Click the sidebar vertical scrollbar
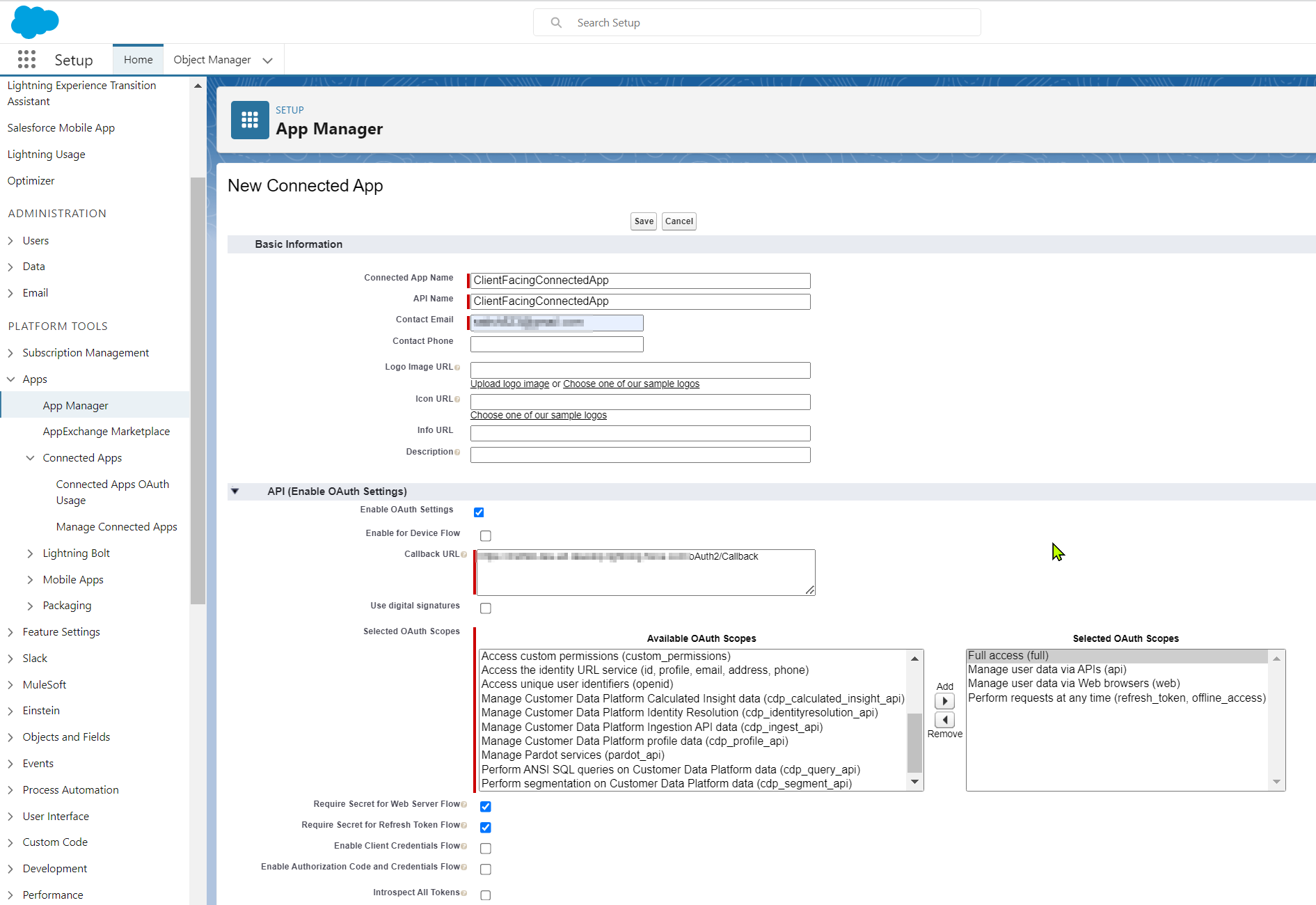The height and width of the screenshot is (905, 1316). (x=198, y=390)
